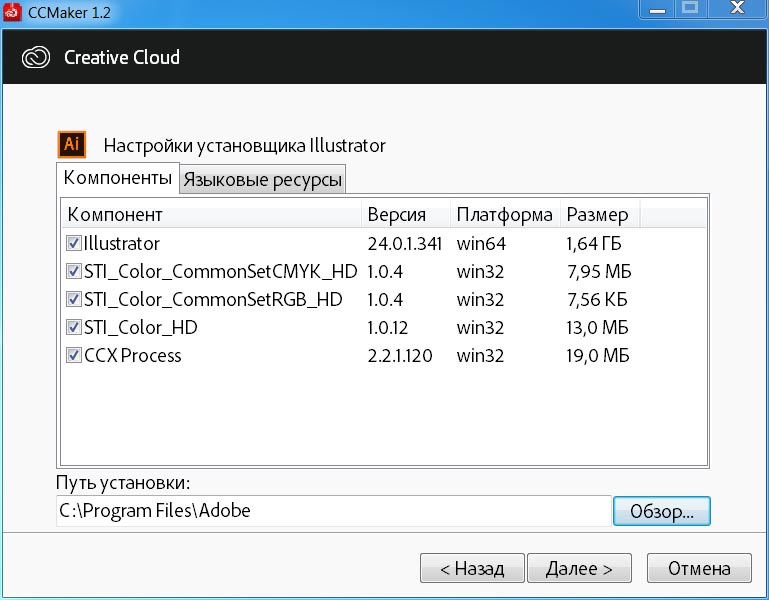Viewport: 769px width, 600px height.
Task: Go back with the Назад button
Action: pyautogui.click(x=472, y=568)
